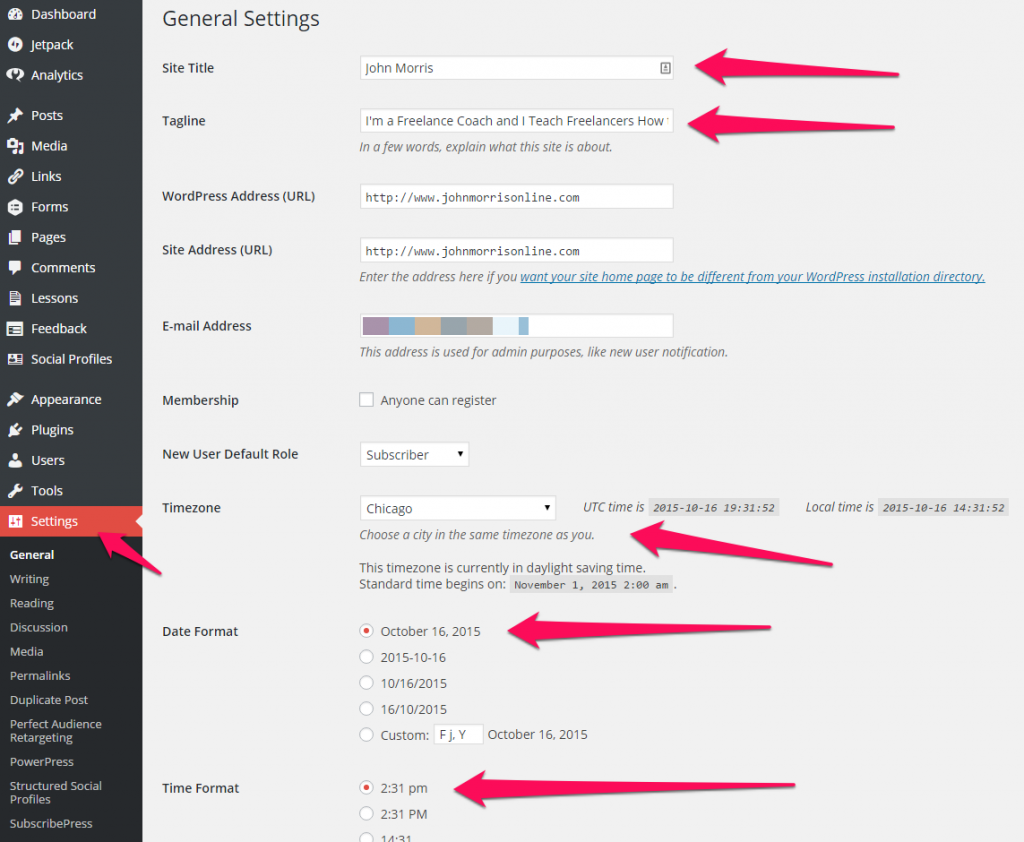The width and height of the screenshot is (1024, 842).
Task: Select the 10/16/2015 date format
Action: coord(366,683)
